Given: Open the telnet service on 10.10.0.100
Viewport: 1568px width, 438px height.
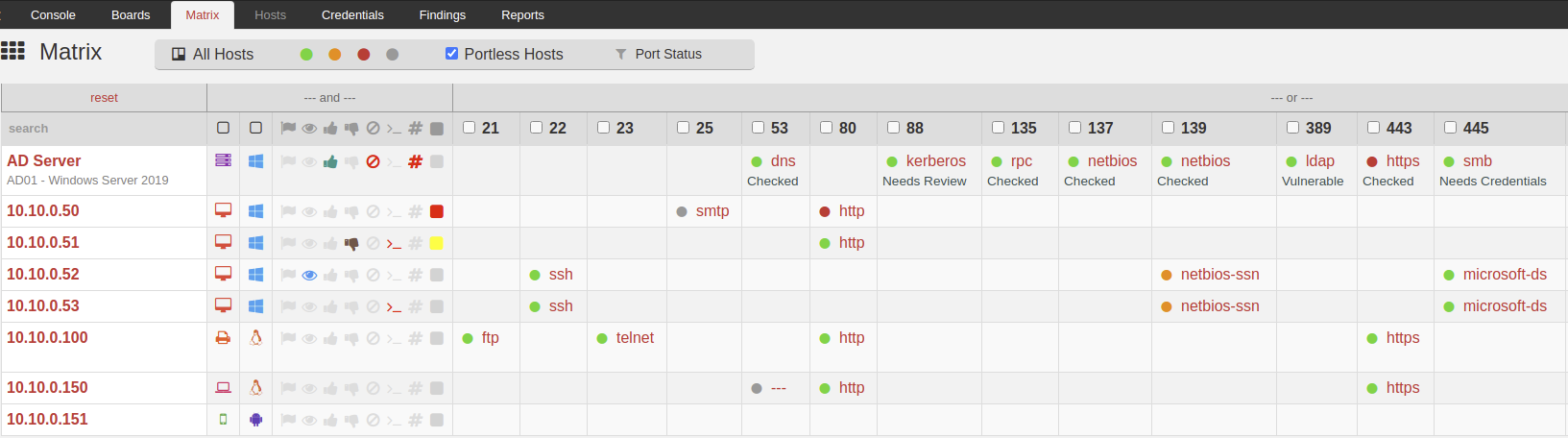Looking at the screenshot, I should coord(635,337).
